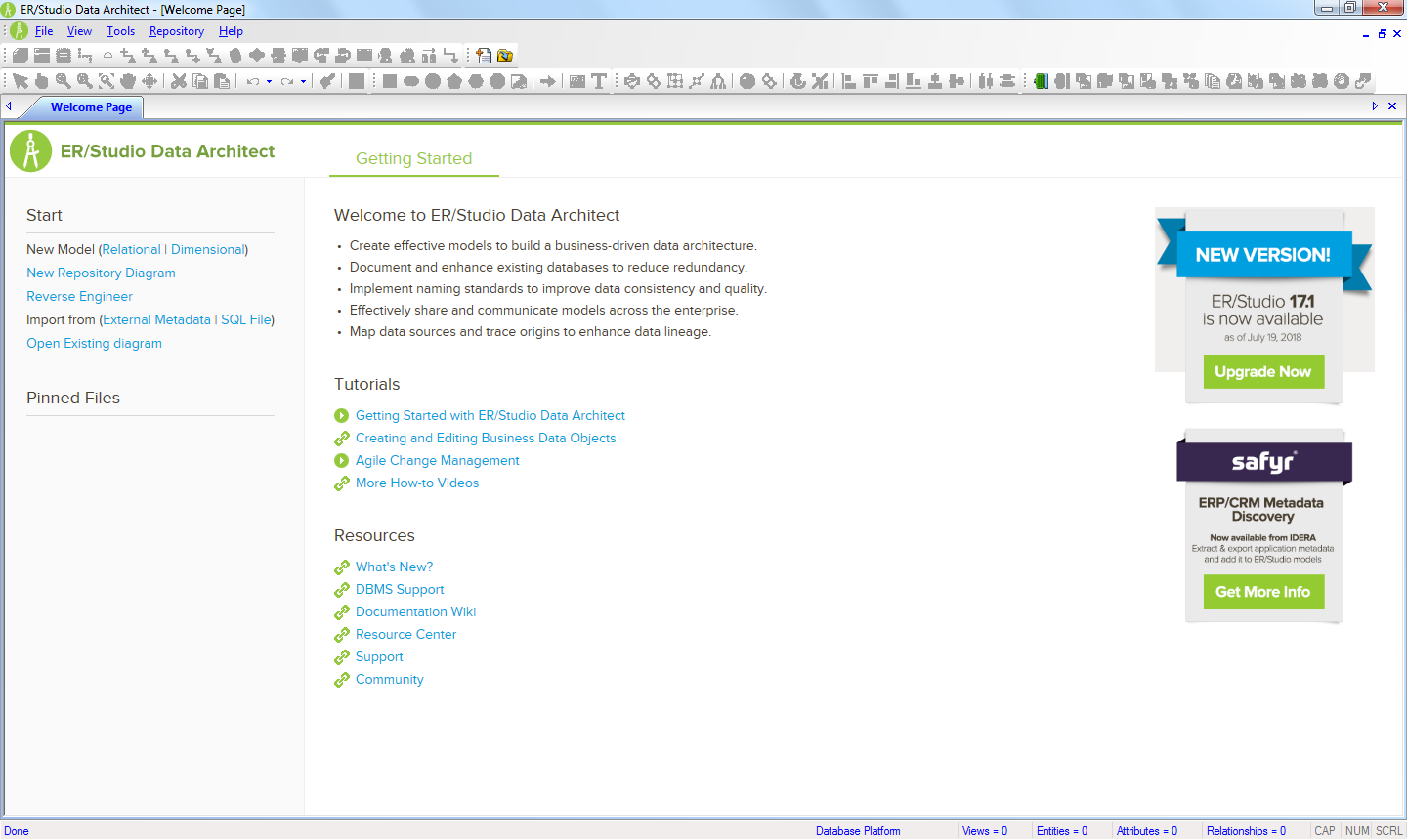The height and width of the screenshot is (840, 1407).
Task: Open the Redo history dropdown arrow
Action: [x=303, y=81]
